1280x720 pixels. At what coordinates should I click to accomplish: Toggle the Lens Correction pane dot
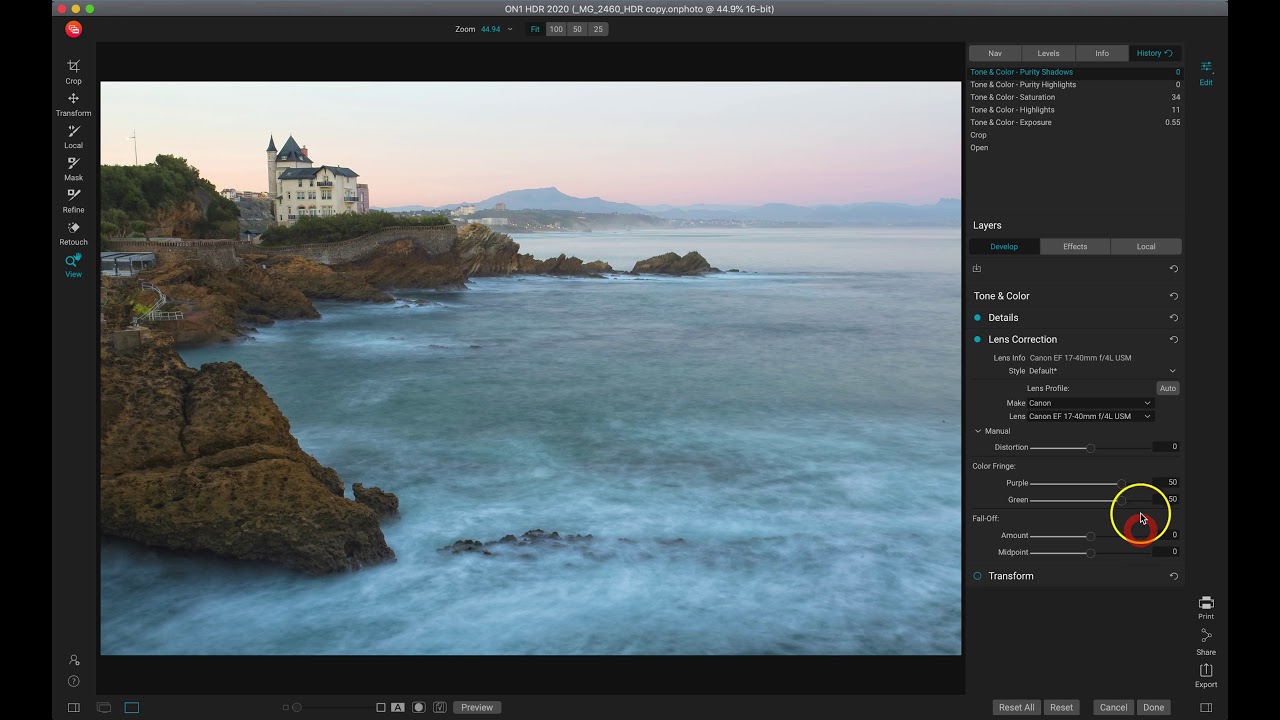(978, 340)
